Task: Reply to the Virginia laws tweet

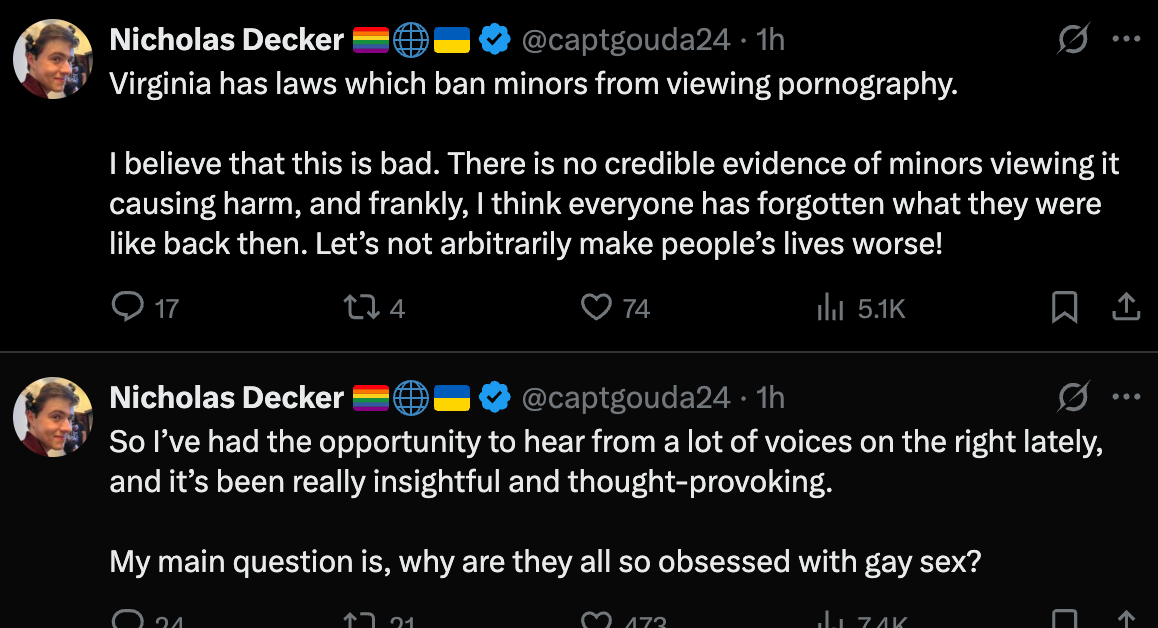Action: (x=128, y=307)
